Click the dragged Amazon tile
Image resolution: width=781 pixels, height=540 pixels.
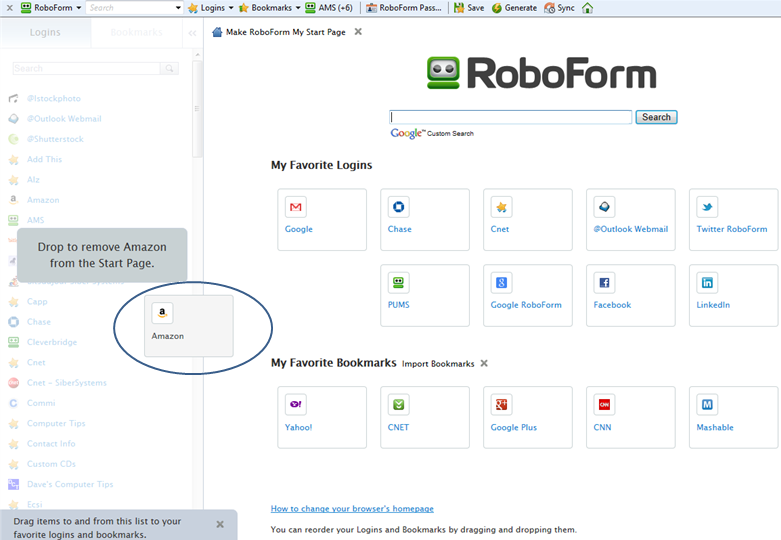click(x=189, y=326)
